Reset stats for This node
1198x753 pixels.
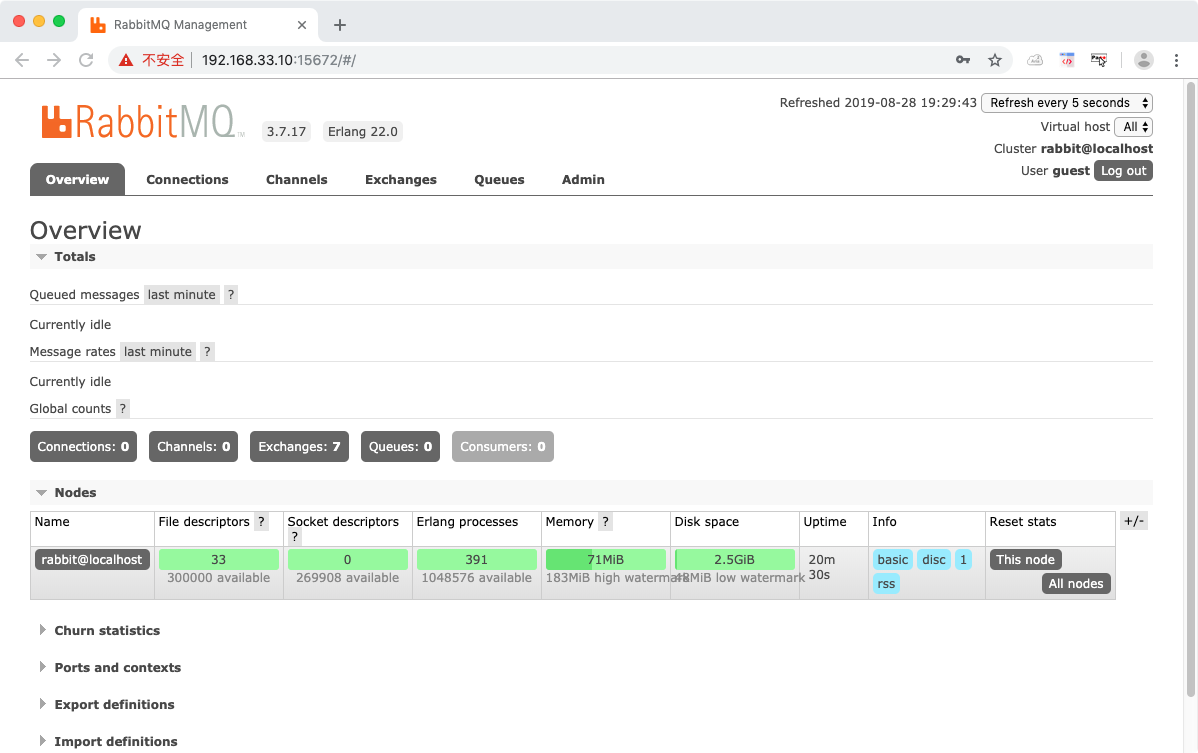[1025, 560]
